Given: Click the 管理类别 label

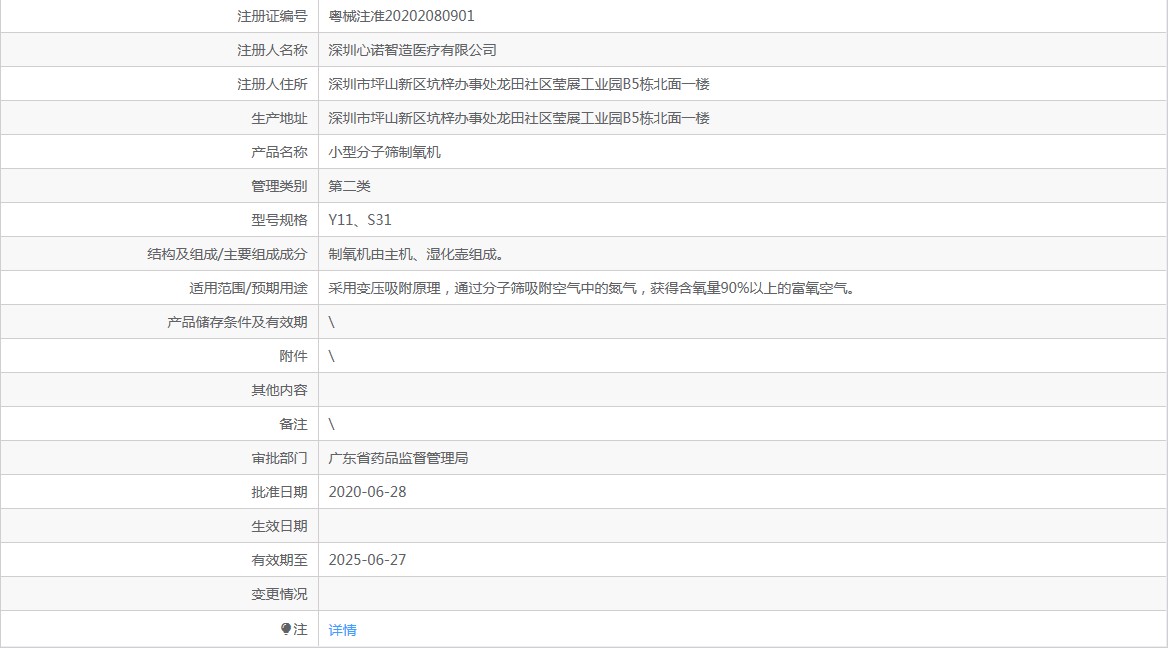Looking at the screenshot, I should click(x=280, y=186).
